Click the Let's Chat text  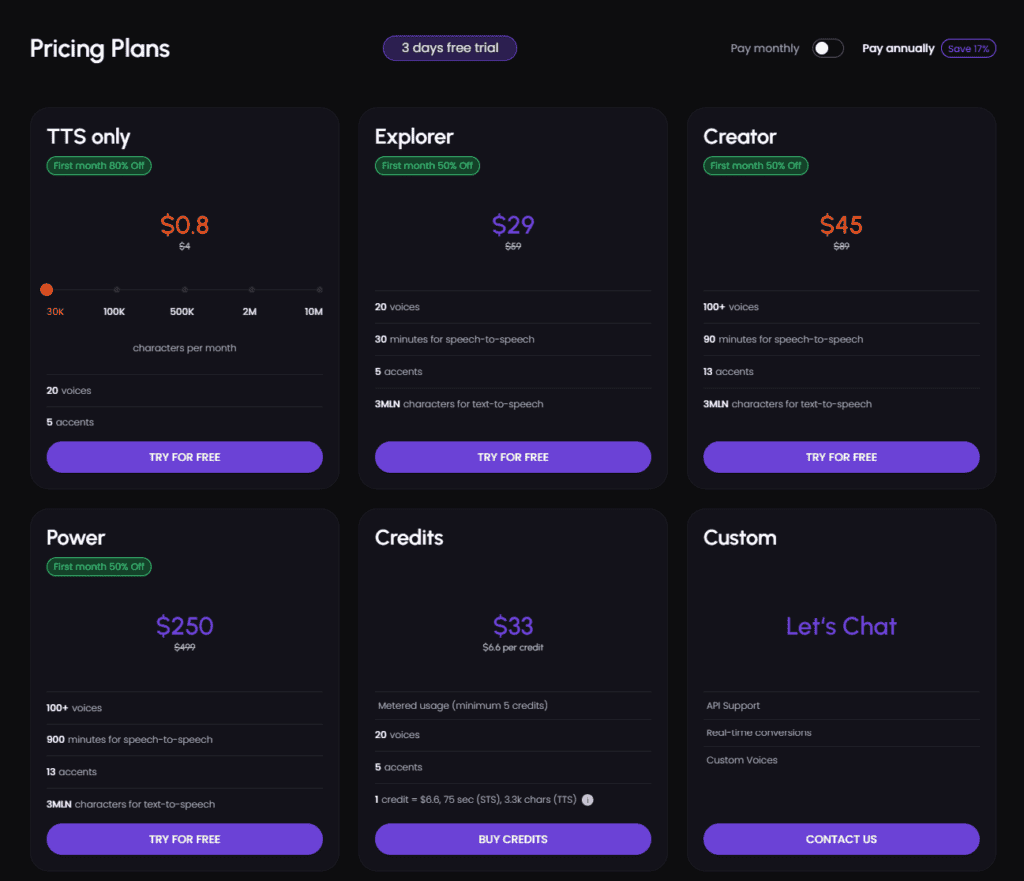point(840,625)
